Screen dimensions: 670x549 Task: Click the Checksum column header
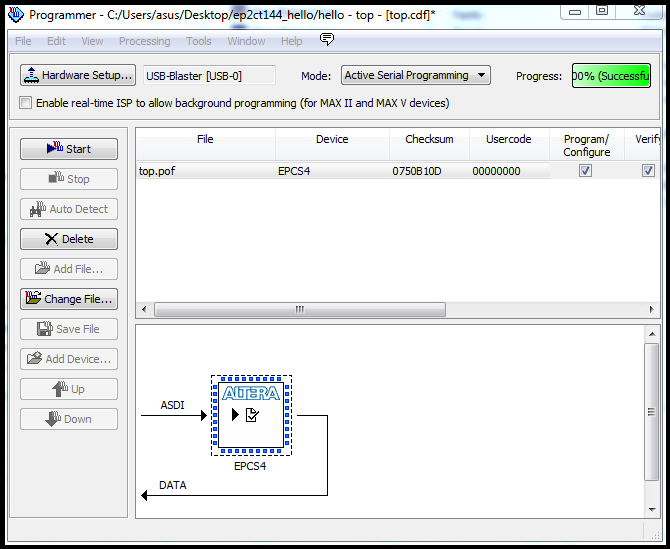click(429, 144)
